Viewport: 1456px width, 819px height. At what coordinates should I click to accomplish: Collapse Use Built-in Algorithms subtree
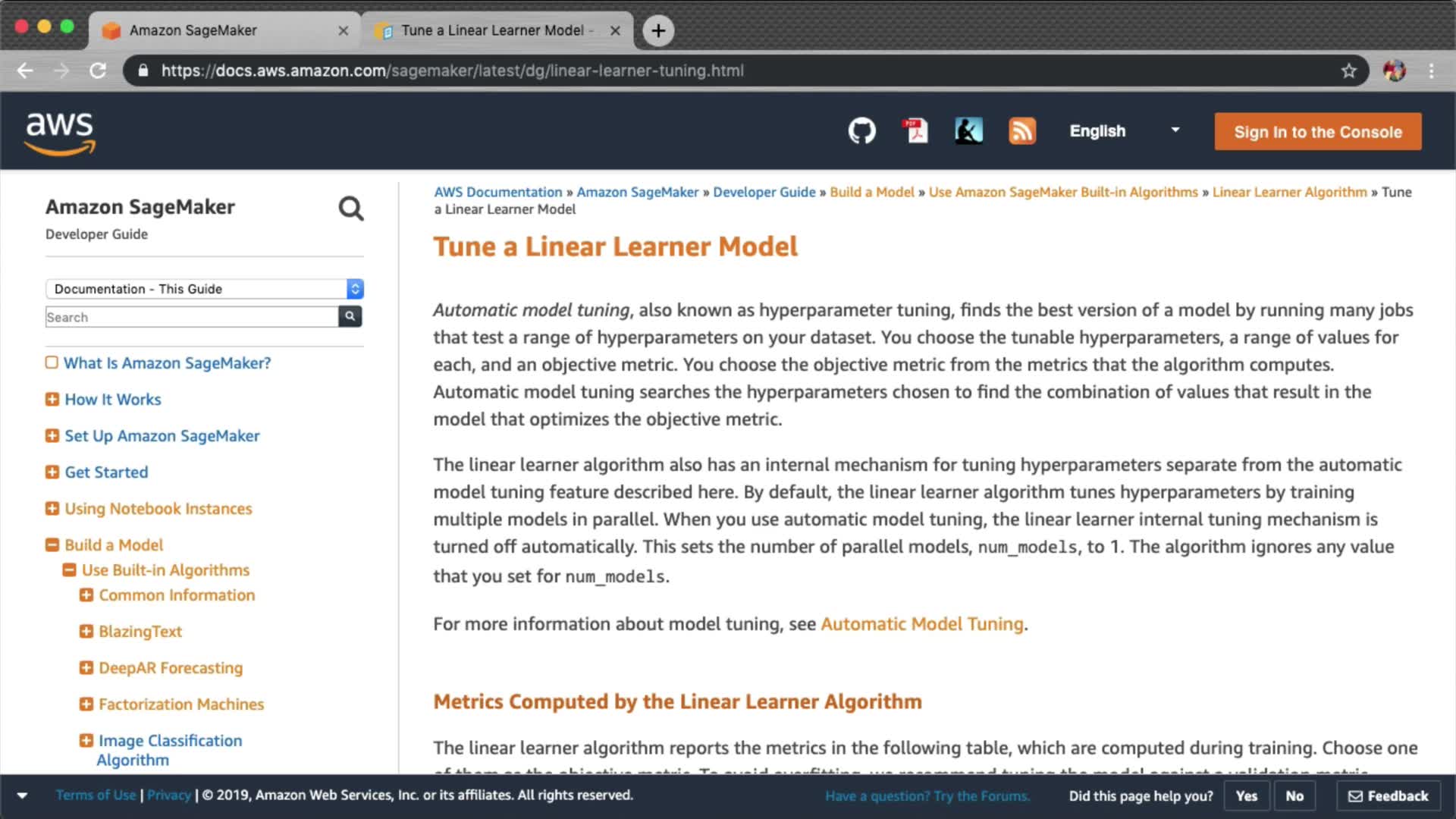pos(69,570)
